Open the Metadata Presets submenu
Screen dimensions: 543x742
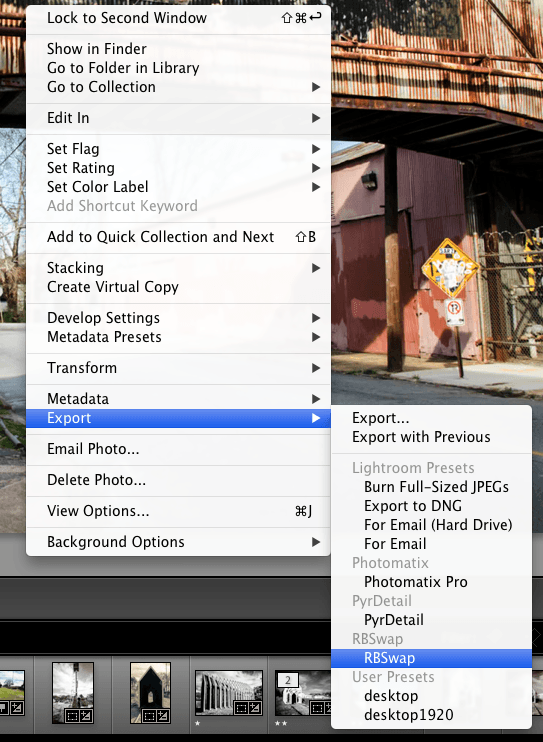pyautogui.click(x=178, y=337)
